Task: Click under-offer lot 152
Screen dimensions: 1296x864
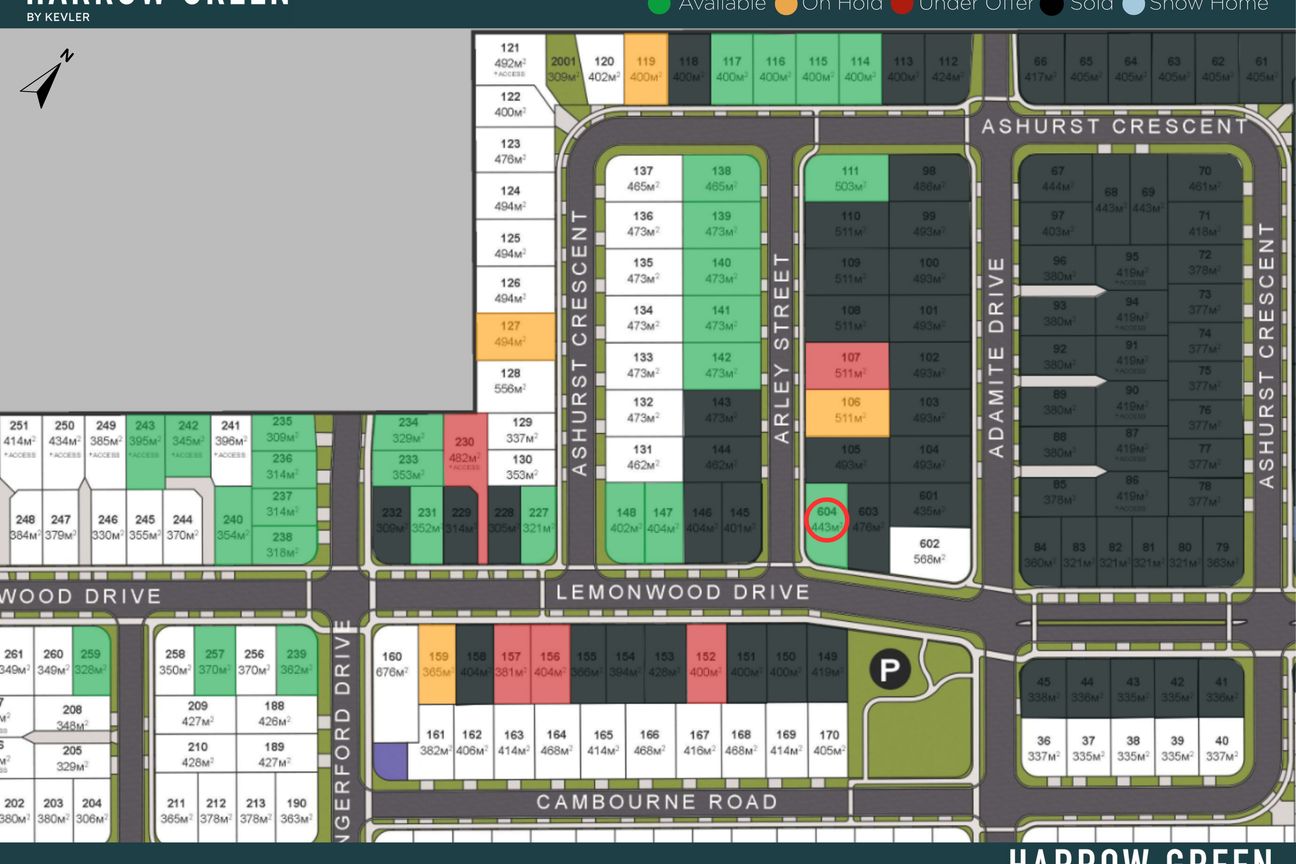Action: click(706, 664)
